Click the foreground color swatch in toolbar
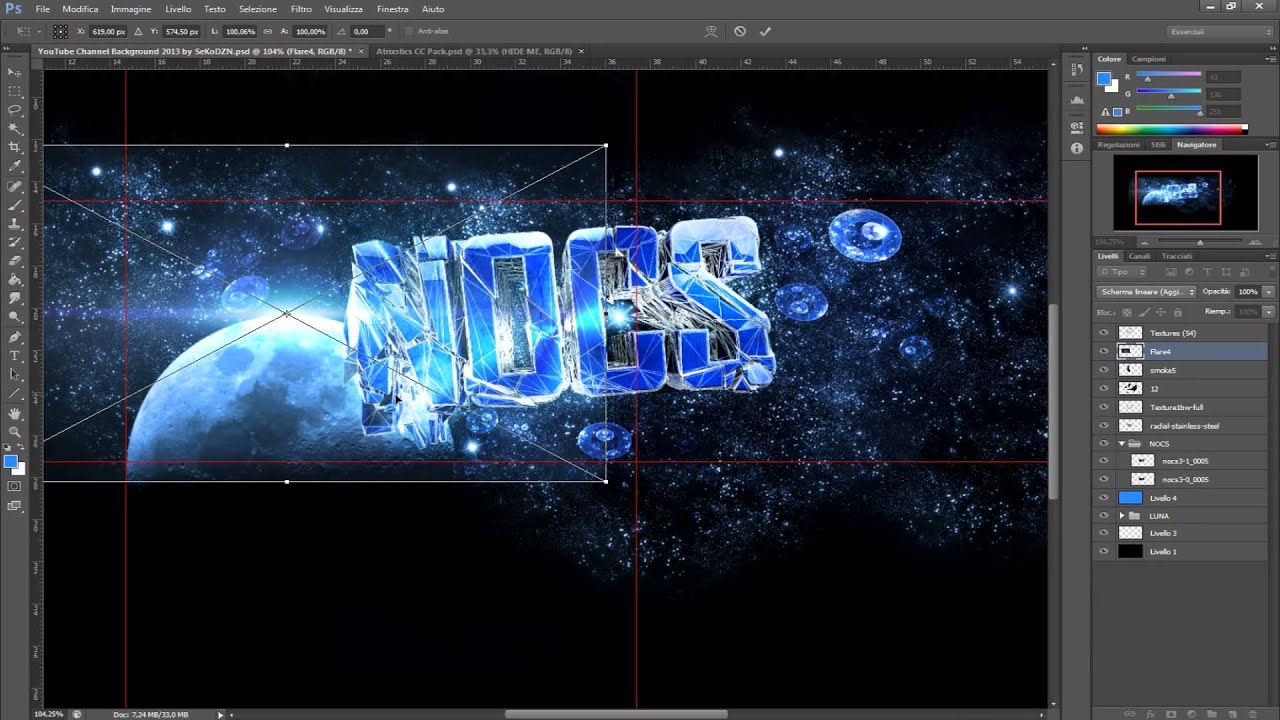The width and height of the screenshot is (1280, 720). 11,461
